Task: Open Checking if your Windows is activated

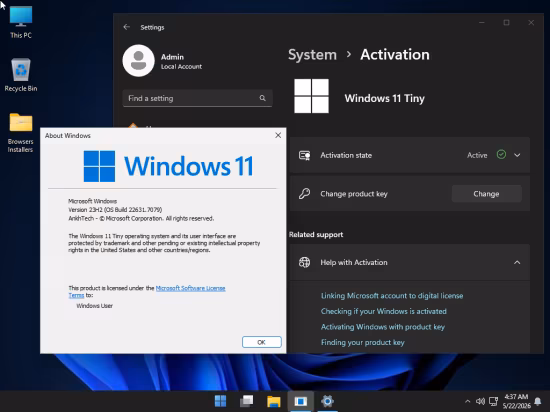Action: (x=384, y=311)
